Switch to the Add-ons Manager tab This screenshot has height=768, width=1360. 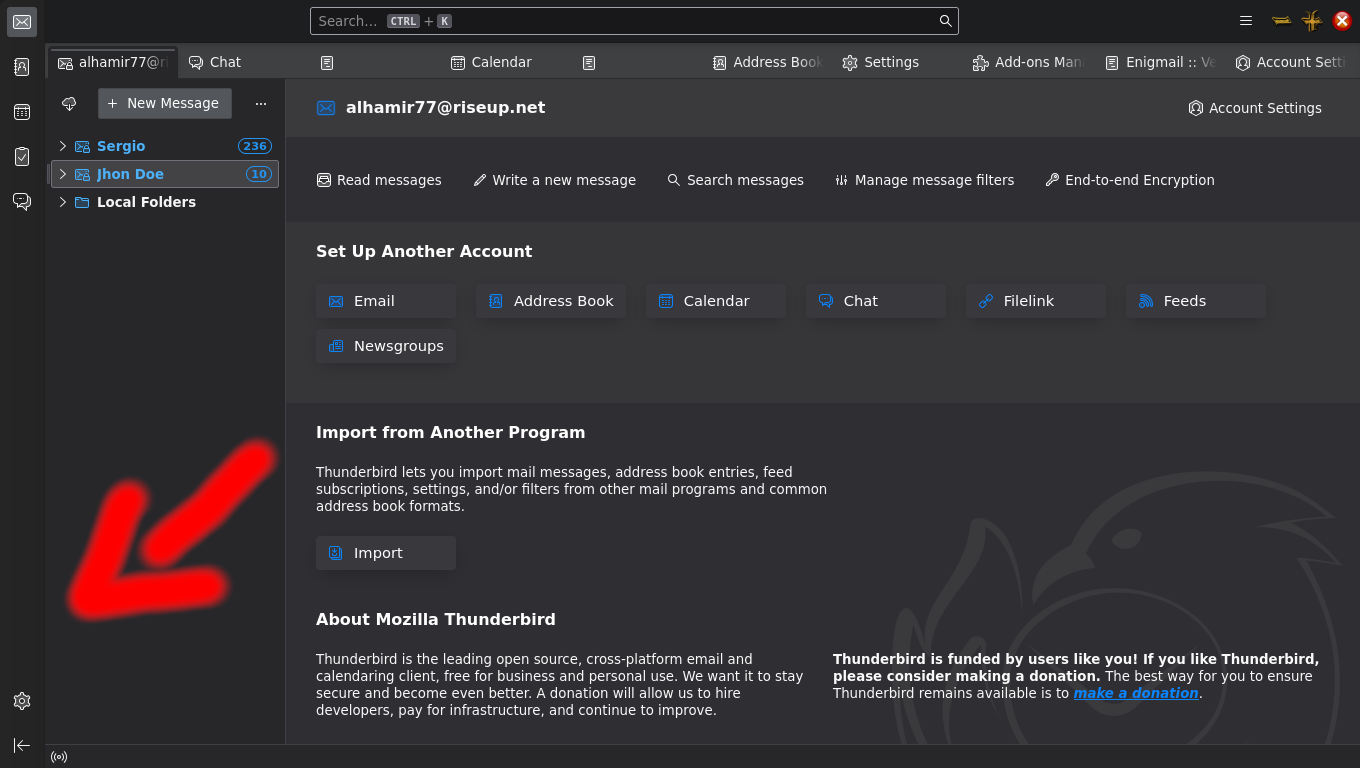click(x=1028, y=62)
